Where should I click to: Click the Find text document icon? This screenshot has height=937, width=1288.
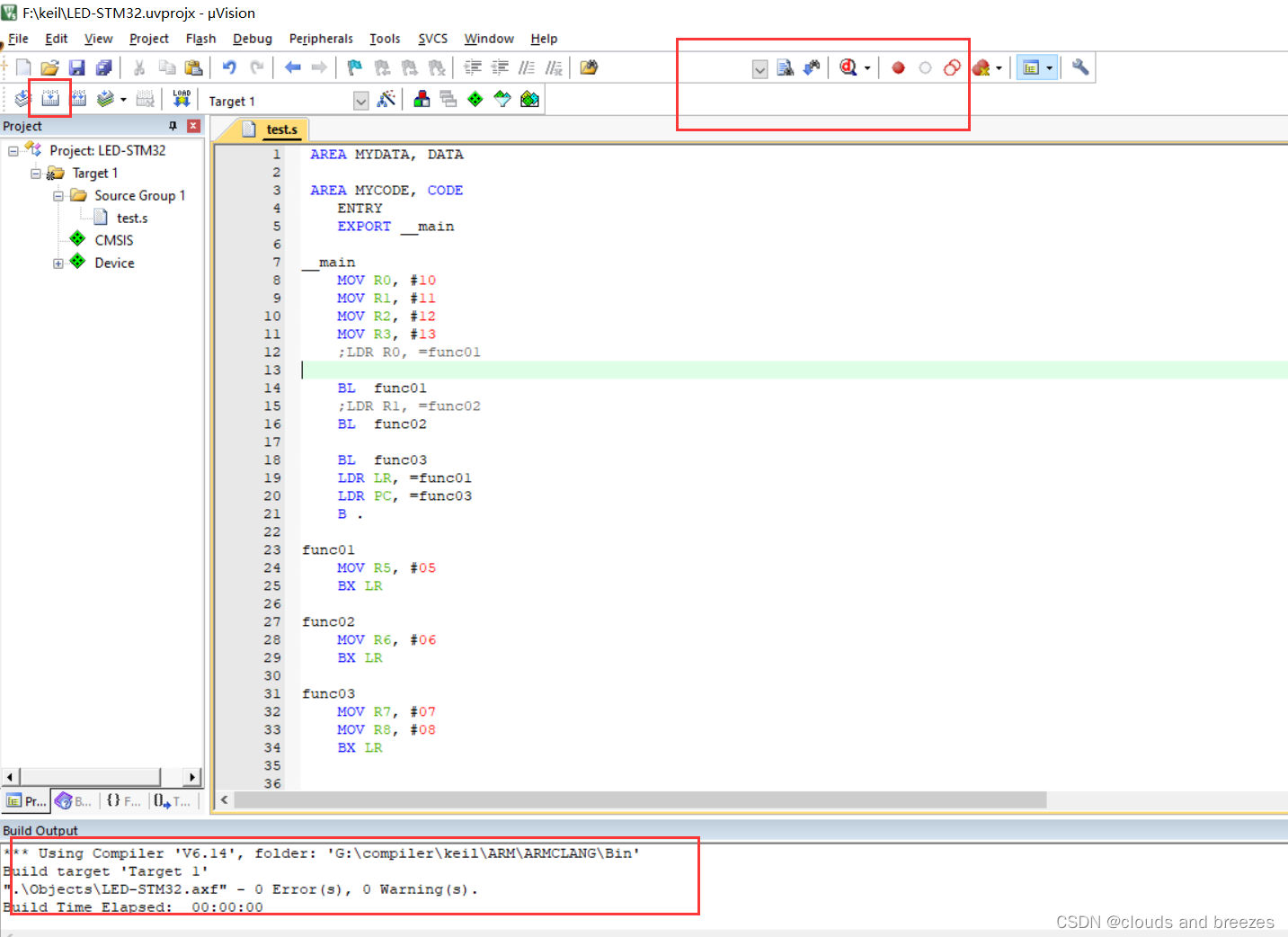[x=785, y=67]
